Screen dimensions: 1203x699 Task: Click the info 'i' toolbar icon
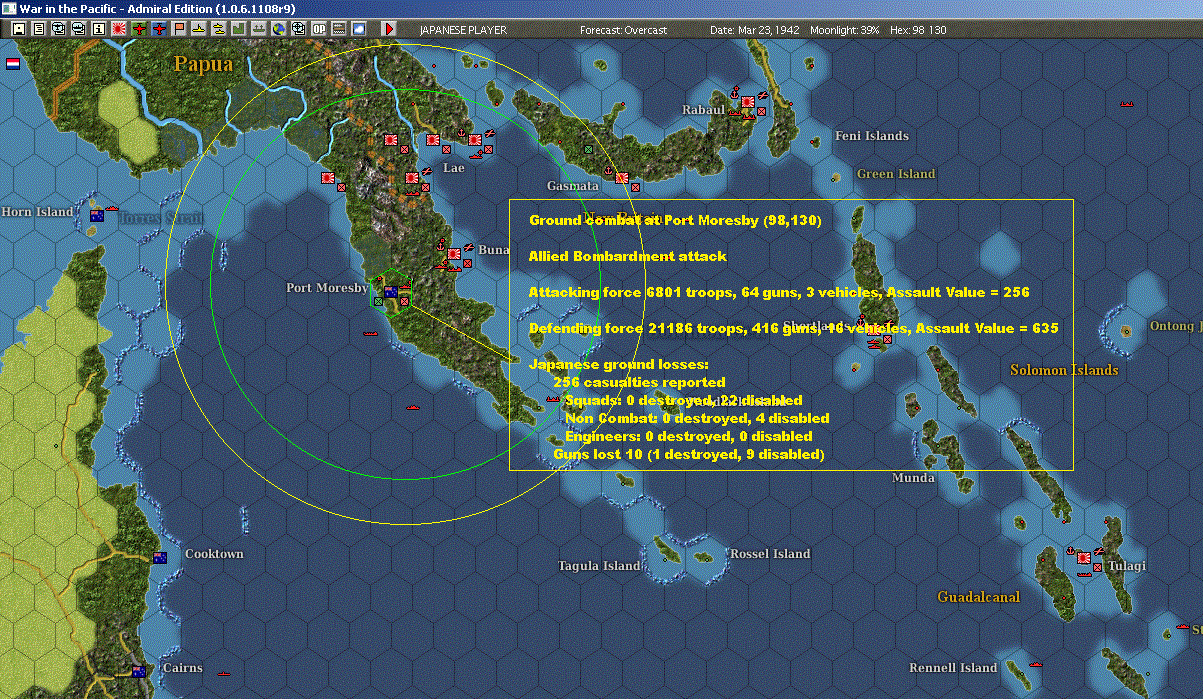pyautogui.click(x=98, y=29)
